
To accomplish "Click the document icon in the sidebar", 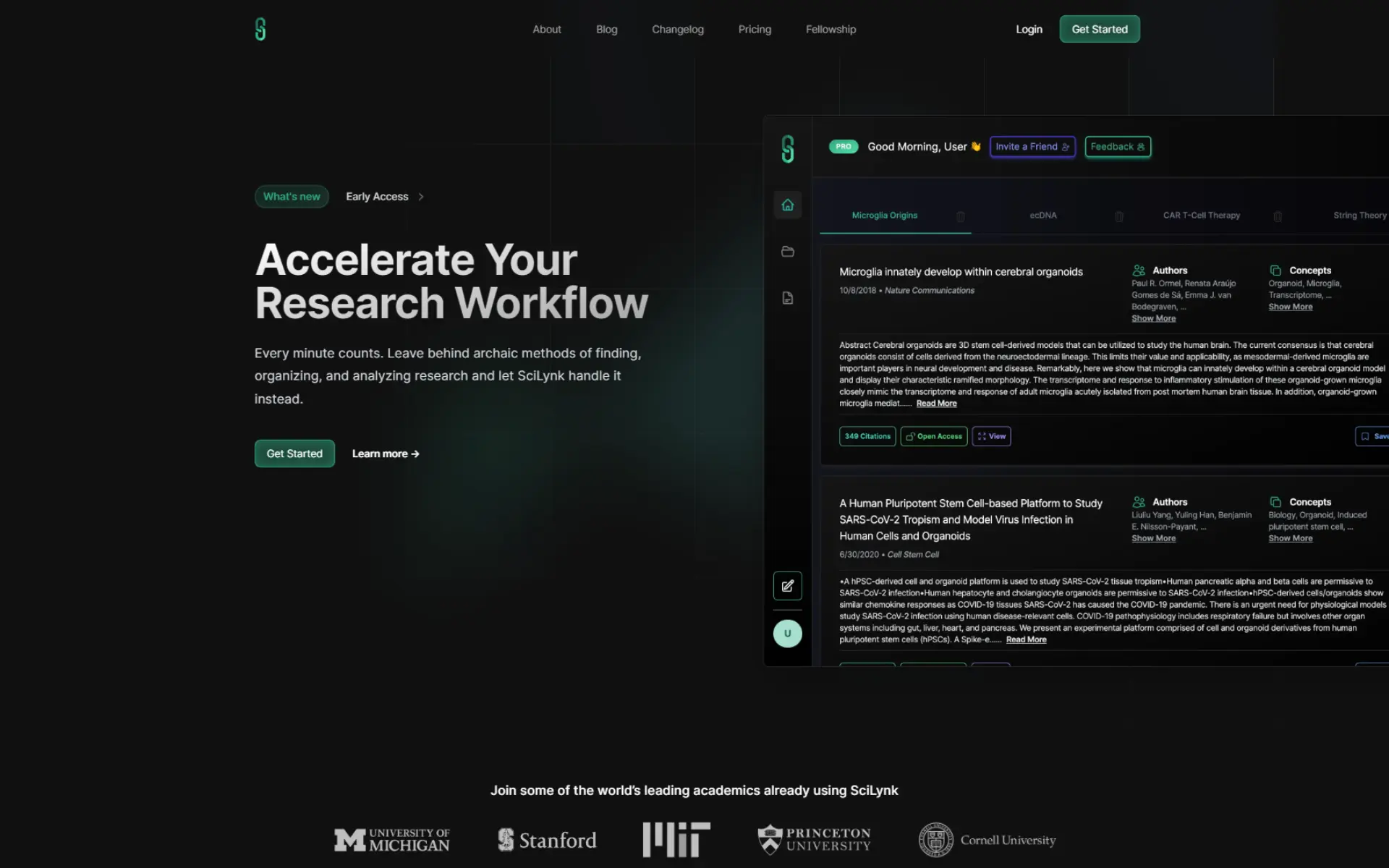I will (x=787, y=298).
